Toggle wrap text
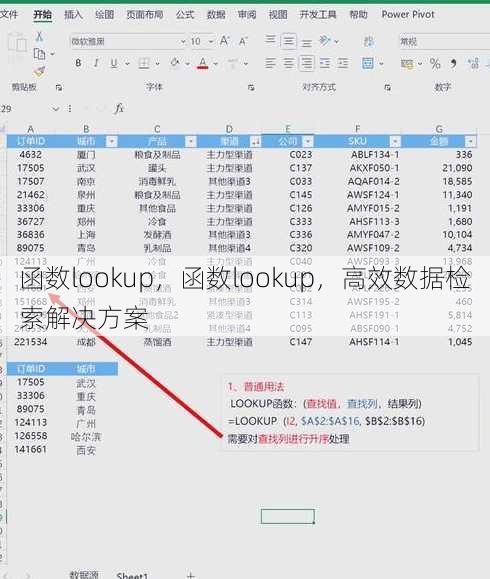The width and height of the screenshot is (490, 579). (x=368, y=41)
